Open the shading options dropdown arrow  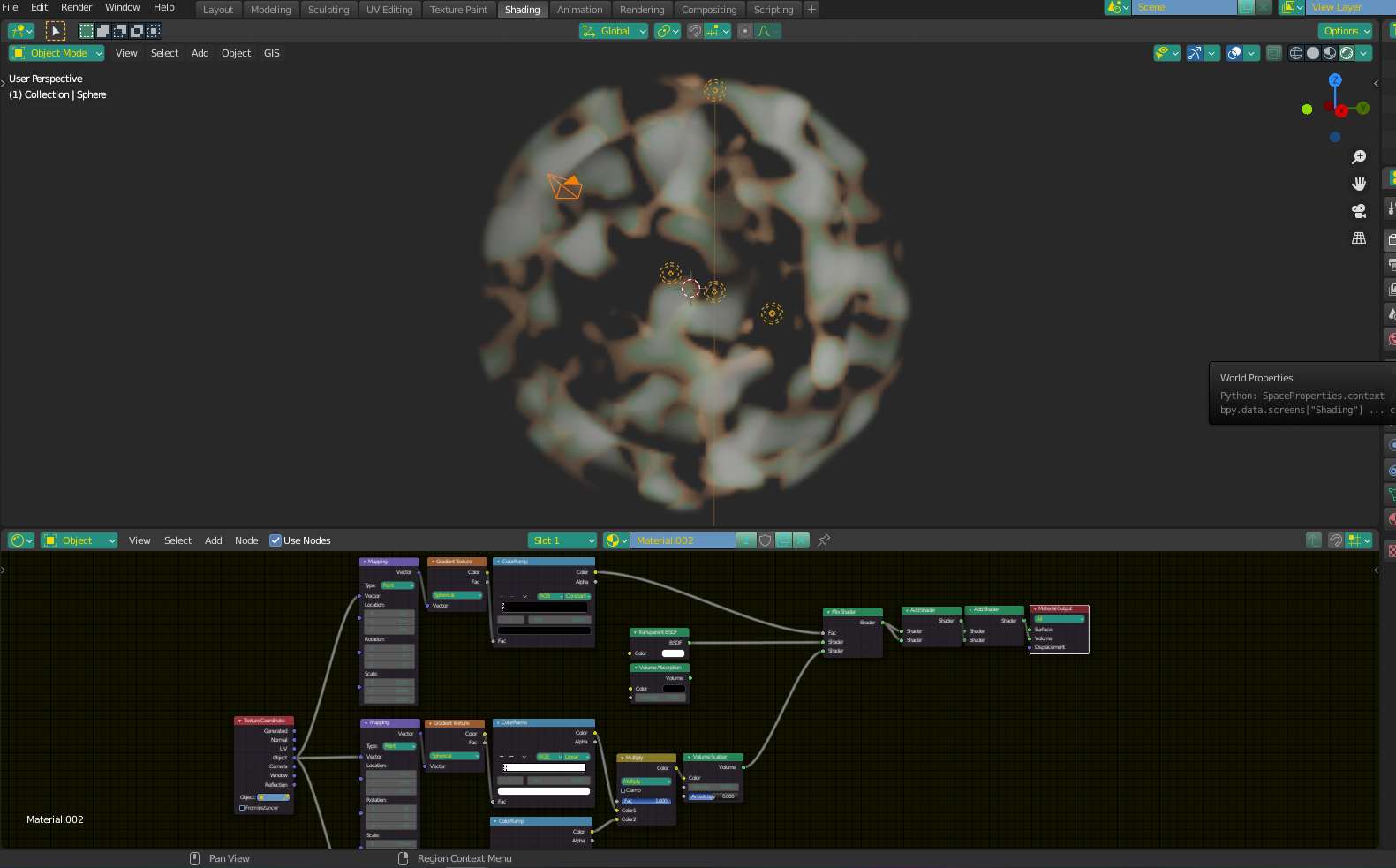point(1364,53)
